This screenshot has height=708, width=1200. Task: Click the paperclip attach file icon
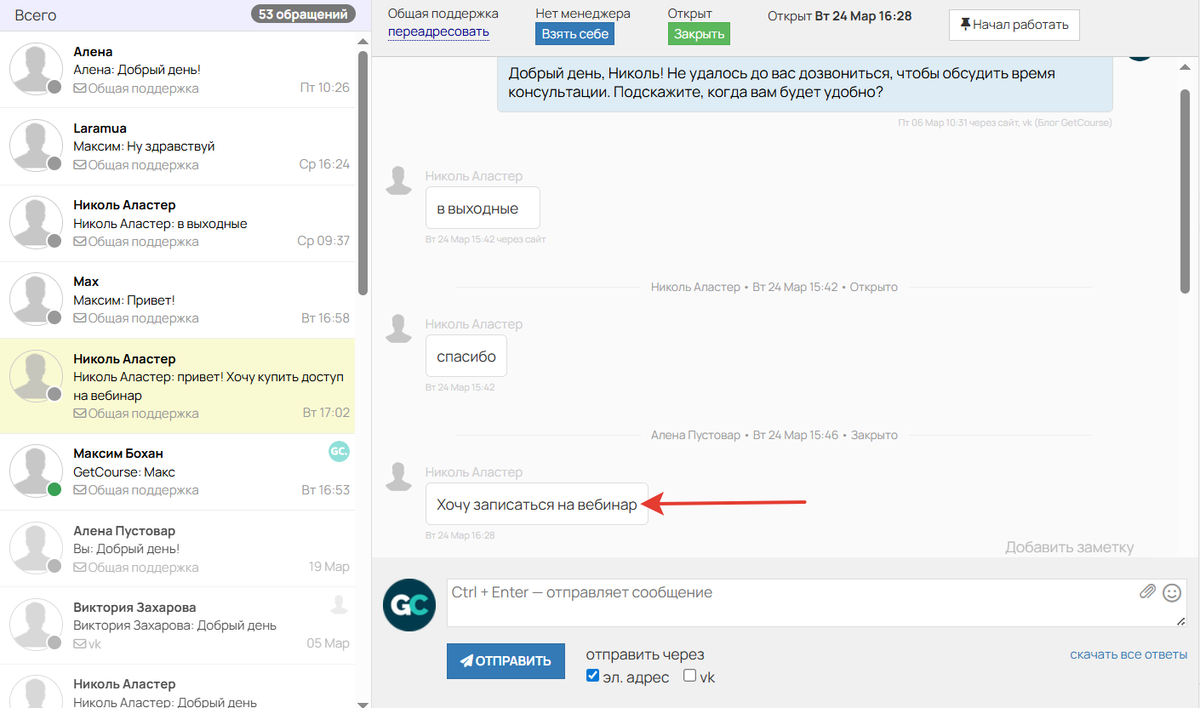coord(1148,591)
